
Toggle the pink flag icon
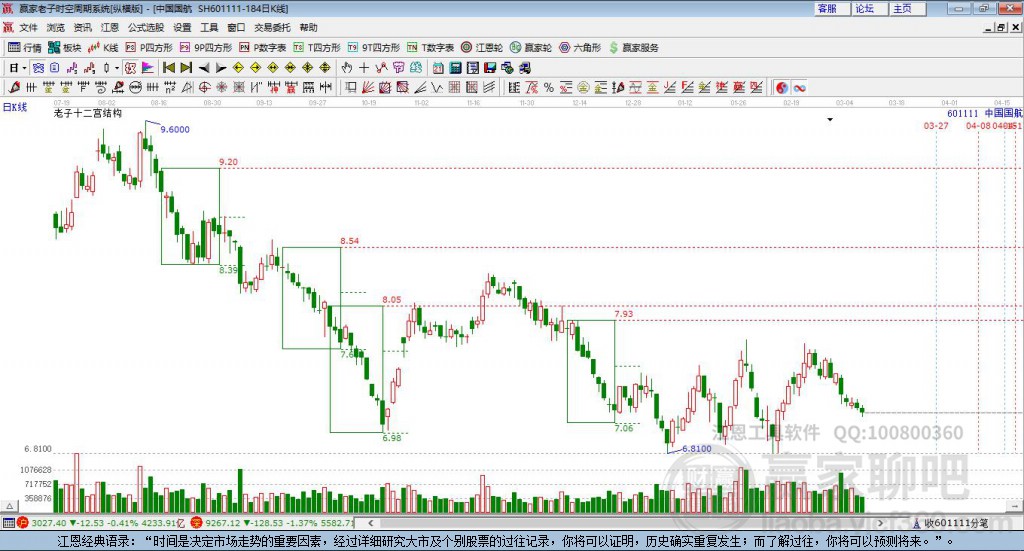point(148,68)
